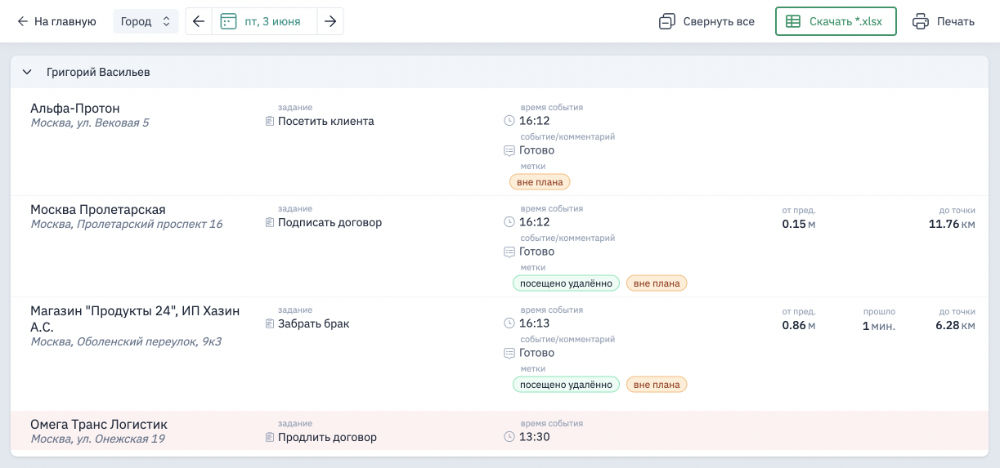Click the collapse-all stacked windows icon
The width and height of the screenshot is (1000, 468).
[x=667, y=21]
